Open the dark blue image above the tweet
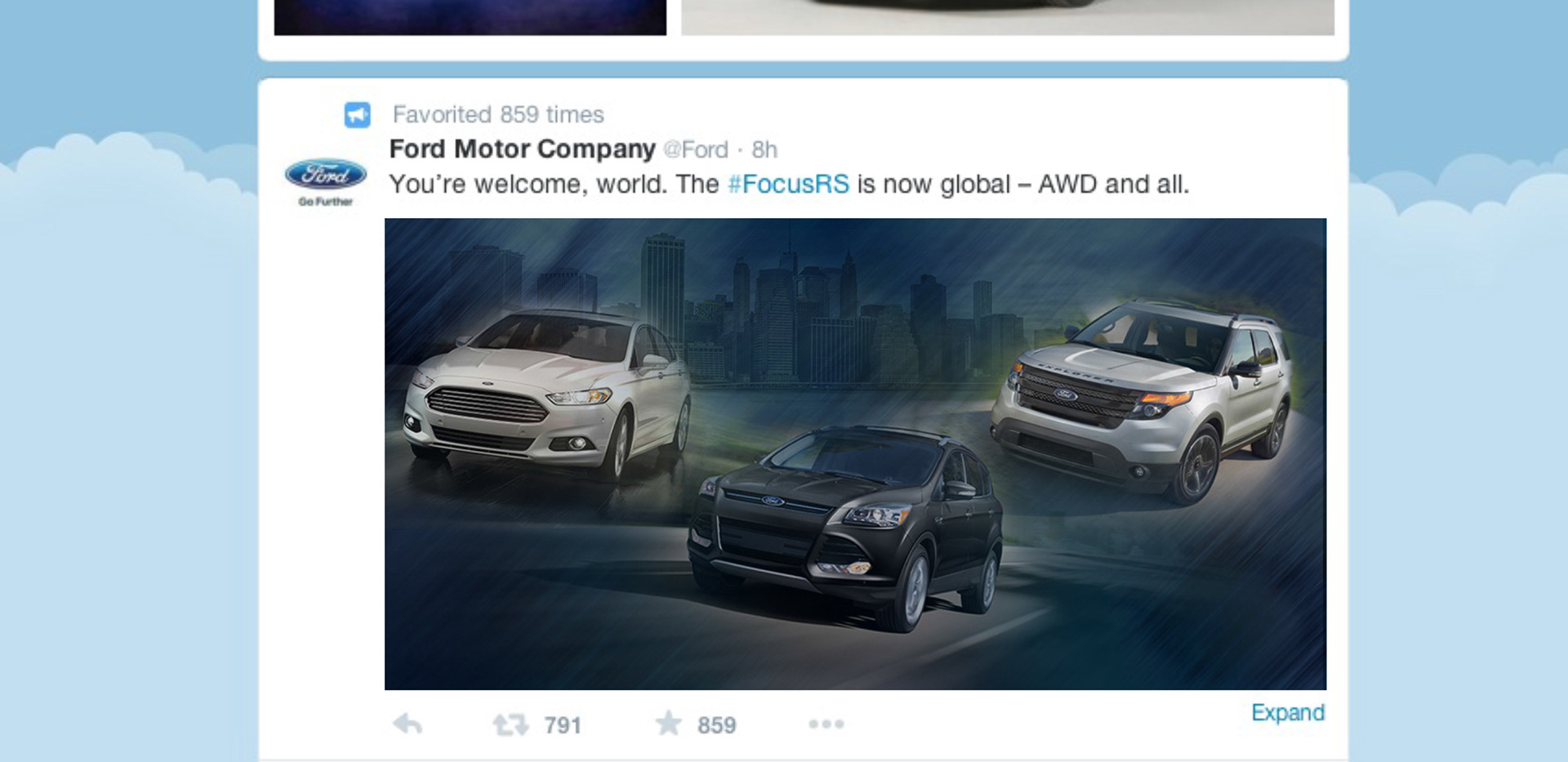 470,17
